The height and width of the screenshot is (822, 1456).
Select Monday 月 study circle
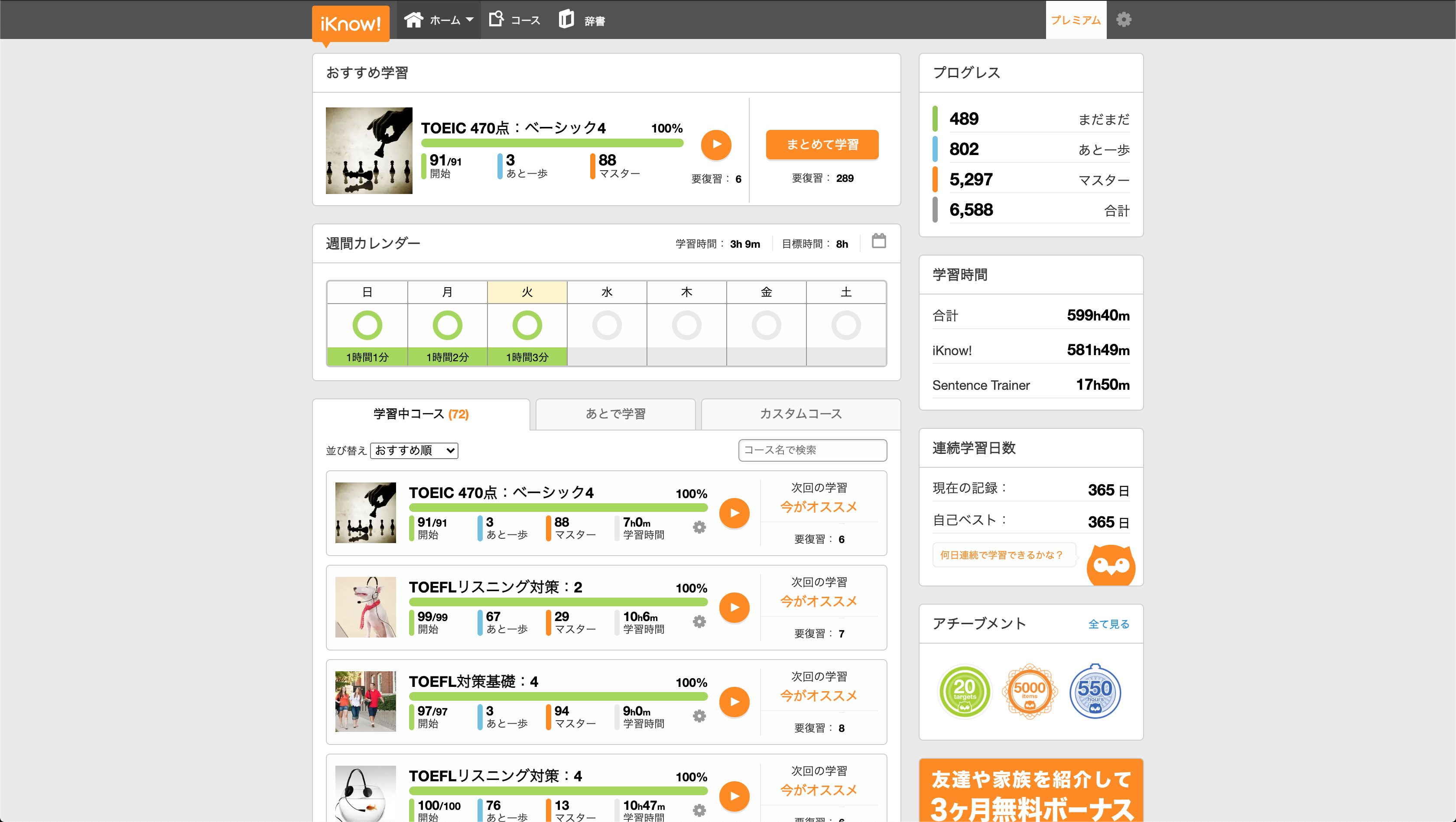(x=447, y=325)
